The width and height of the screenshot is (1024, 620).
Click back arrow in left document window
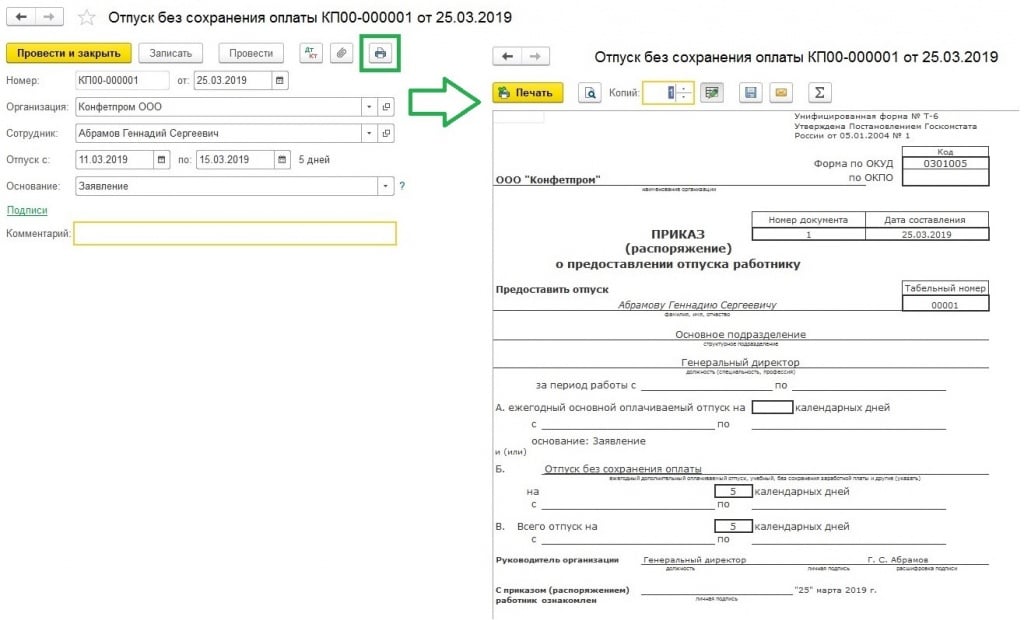coord(21,17)
